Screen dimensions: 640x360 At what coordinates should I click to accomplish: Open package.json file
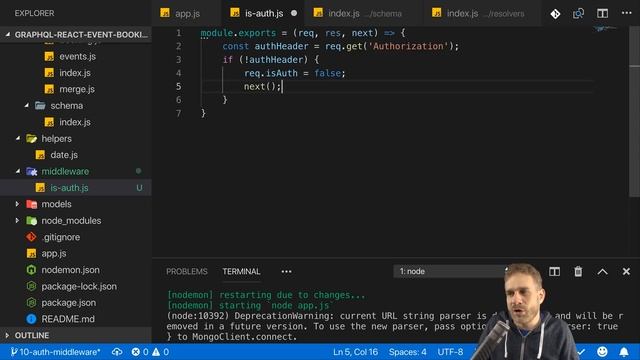coord(69,303)
